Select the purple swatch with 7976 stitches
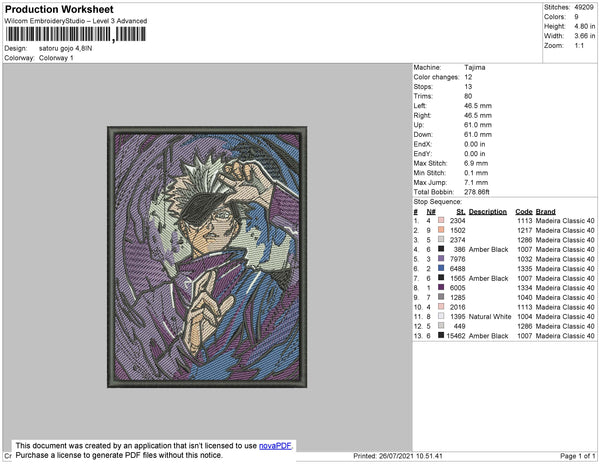Image resolution: width=600 pixels, height=464 pixels. [441, 259]
